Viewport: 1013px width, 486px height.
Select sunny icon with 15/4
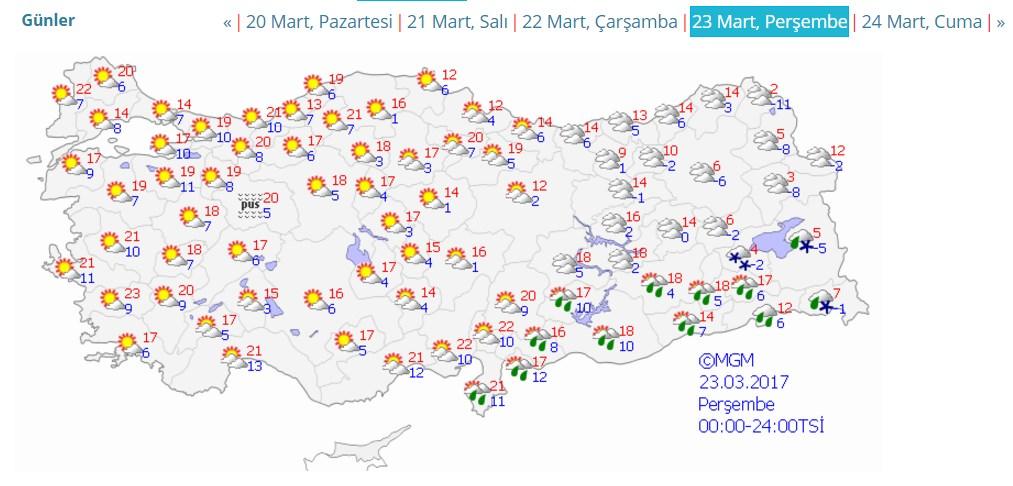(x=413, y=254)
